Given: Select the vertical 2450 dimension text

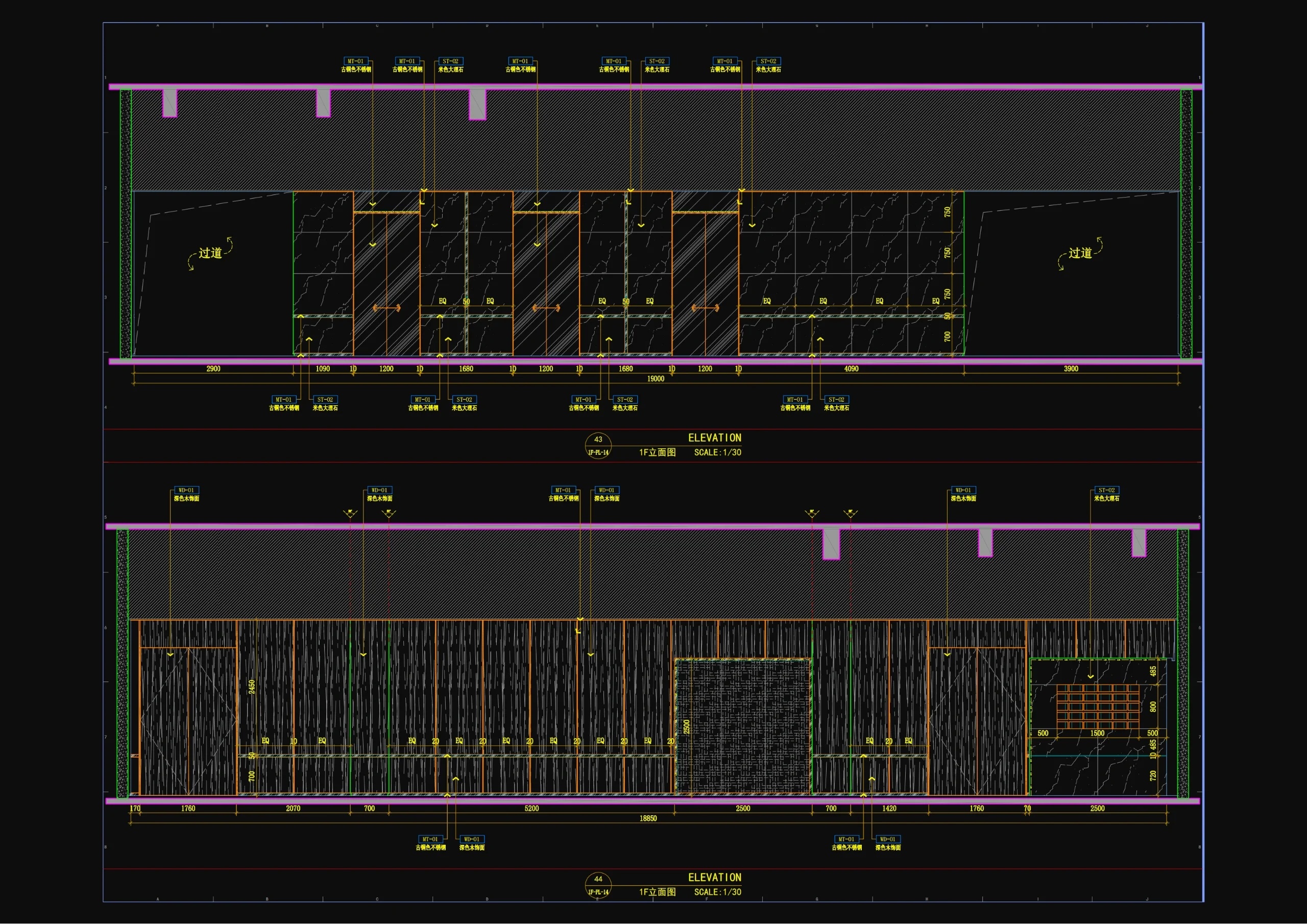Looking at the screenshot, I should pos(252,687).
